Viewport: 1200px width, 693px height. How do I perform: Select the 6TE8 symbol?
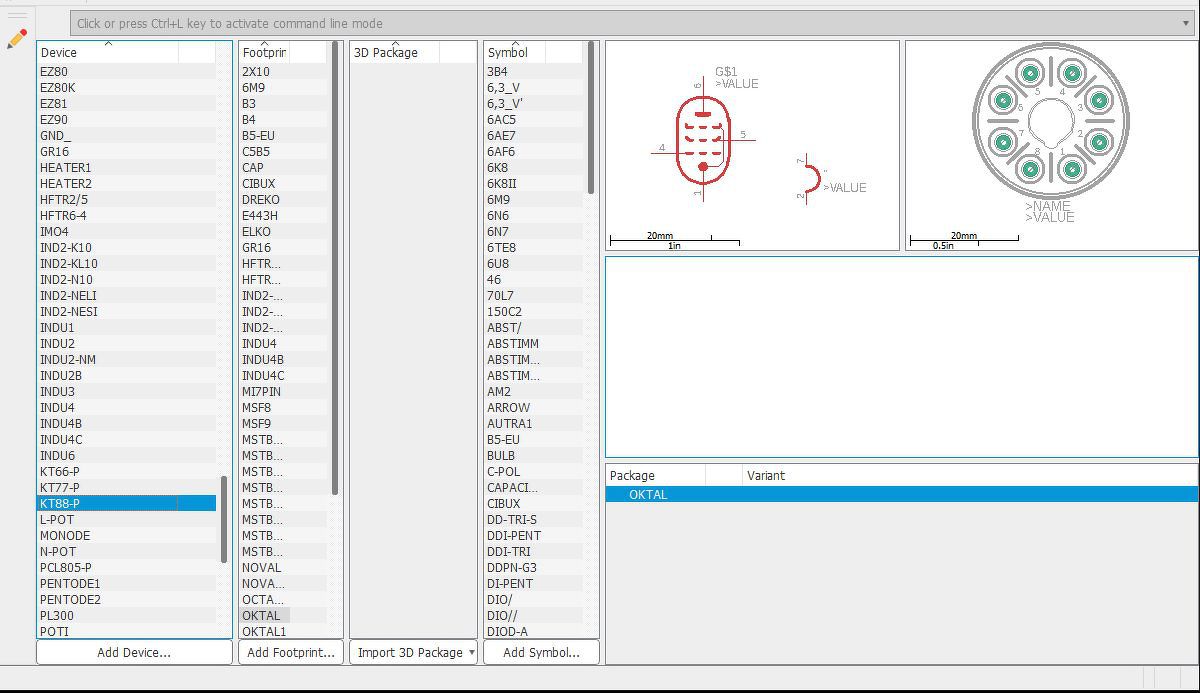click(533, 247)
